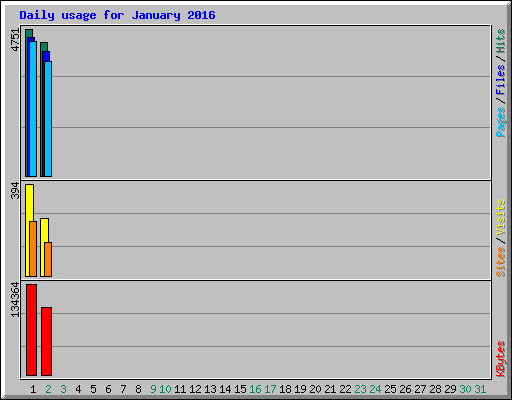Click the chart title 'Daily usage for January 2016'

tap(117, 15)
